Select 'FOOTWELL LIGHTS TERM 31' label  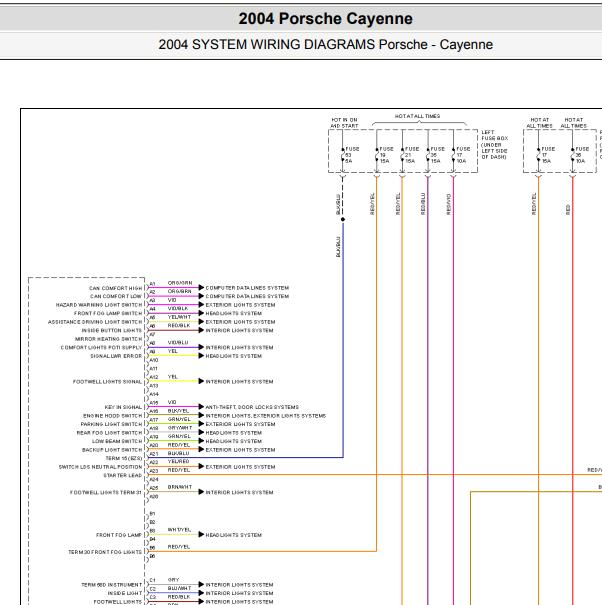[x=106, y=492]
